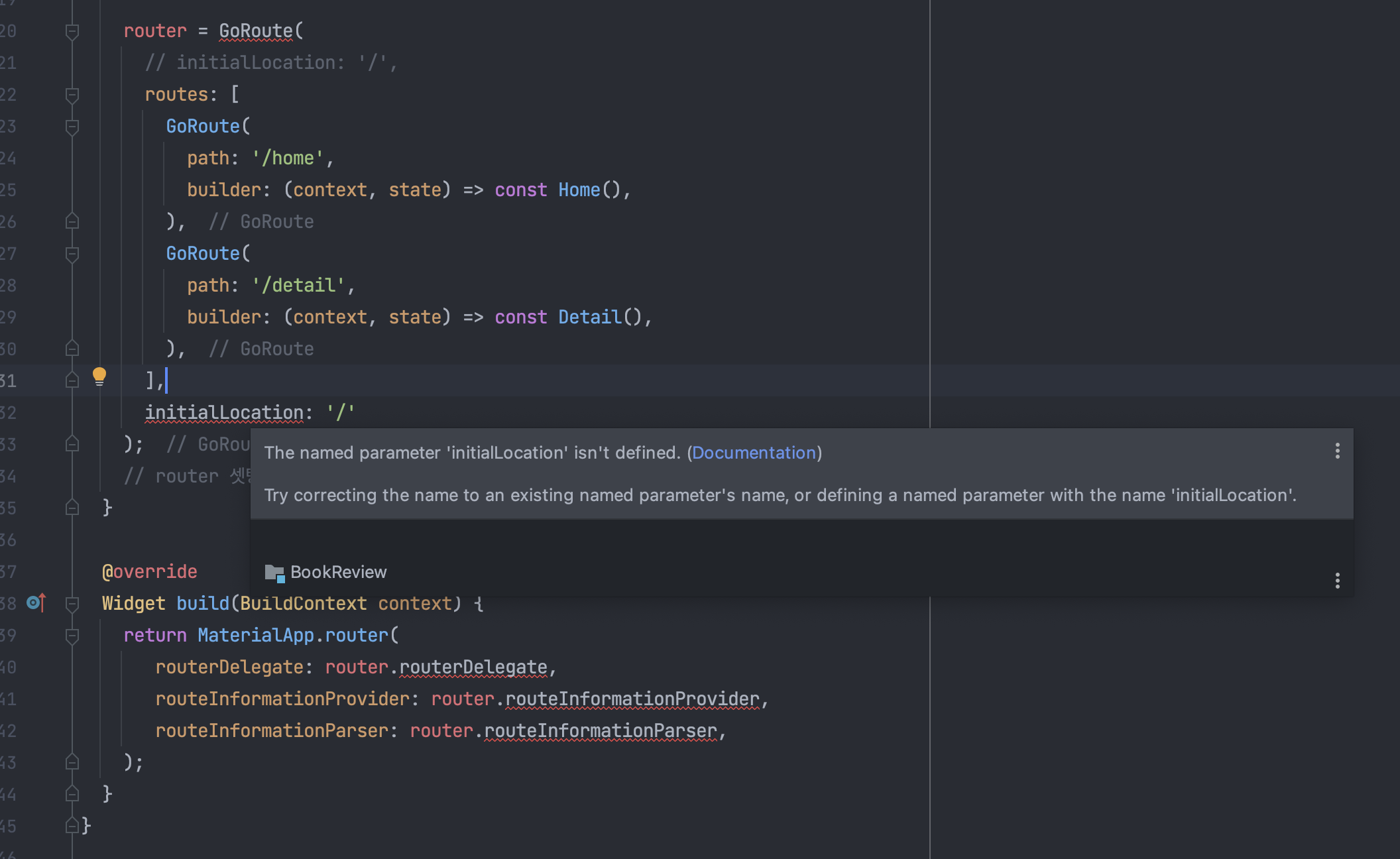The image size is (1400, 859).
Task: Click fold end marker on line 31
Action: tap(72, 380)
